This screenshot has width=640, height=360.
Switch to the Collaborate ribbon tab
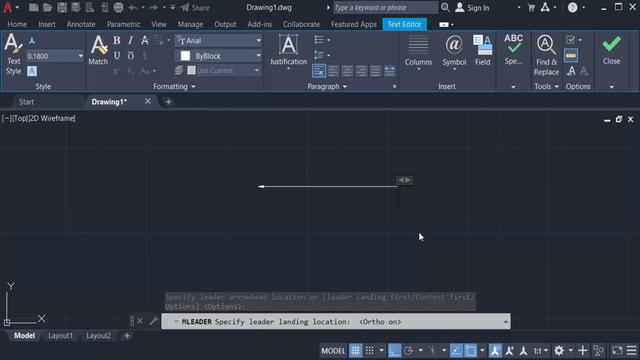pos(301,24)
